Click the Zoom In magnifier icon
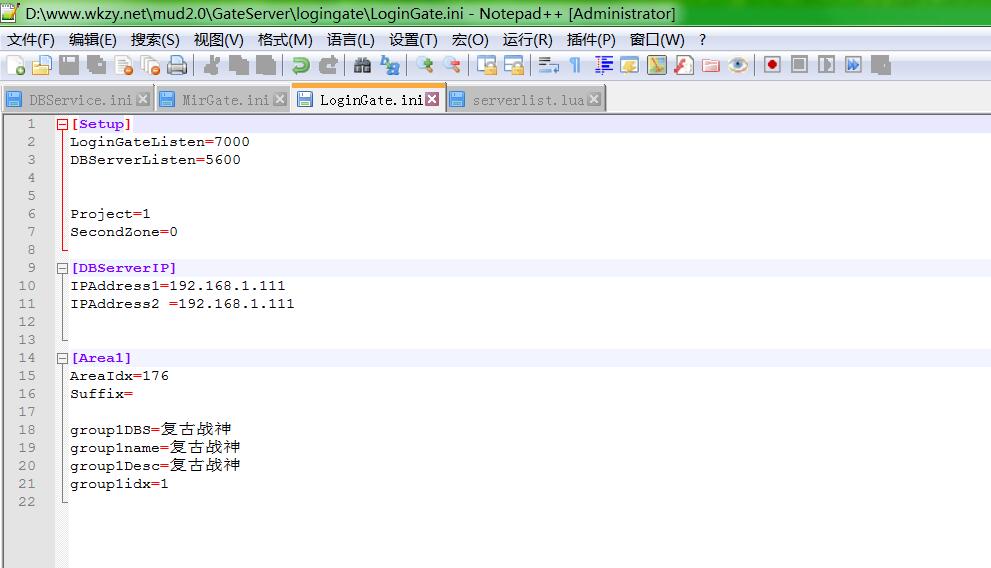Image resolution: width=991 pixels, height=568 pixels. pos(425,65)
